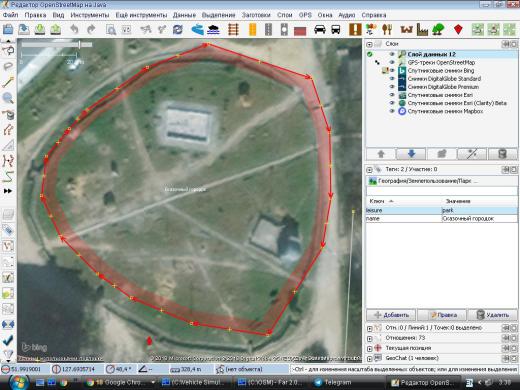Toggle visibility of Bing satellite imagery layer
This screenshot has height=390, width=520.
(392, 70)
